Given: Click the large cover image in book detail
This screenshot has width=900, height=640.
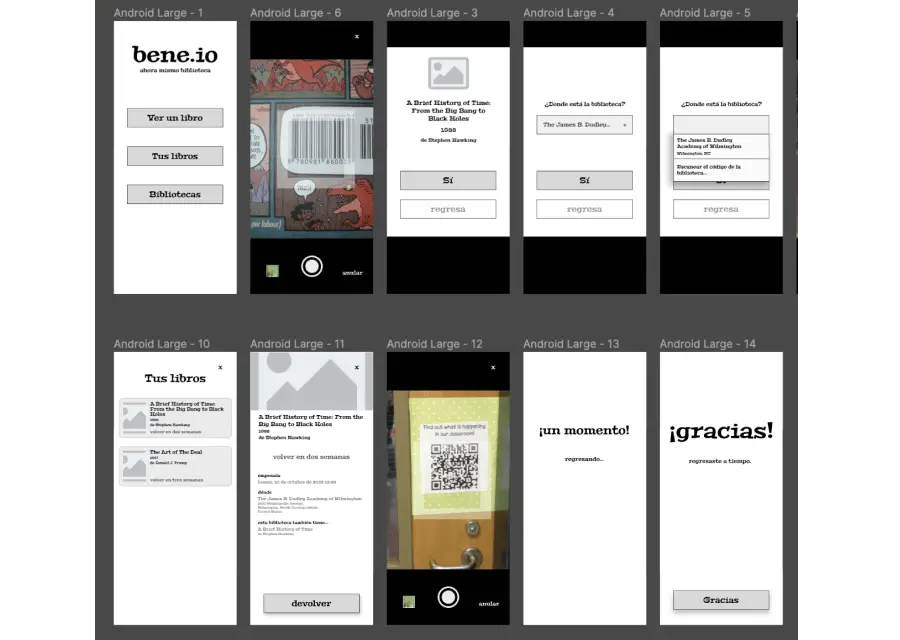Looking at the screenshot, I should 312,381.
